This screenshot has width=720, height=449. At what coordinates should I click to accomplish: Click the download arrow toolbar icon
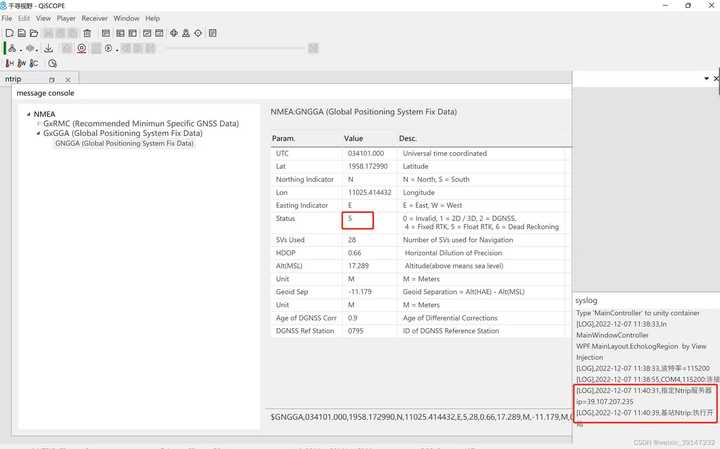click(x=49, y=48)
